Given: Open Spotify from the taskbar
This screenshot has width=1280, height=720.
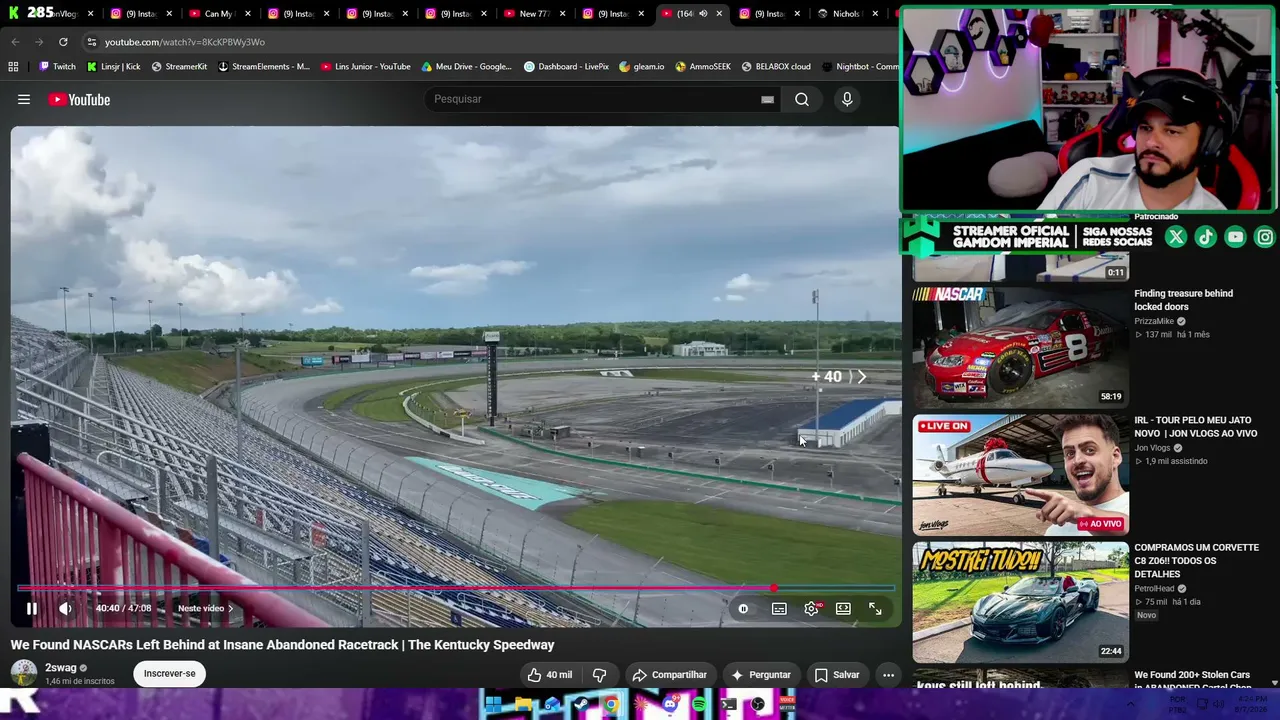Looking at the screenshot, I should pyautogui.click(x=699, y=705).
